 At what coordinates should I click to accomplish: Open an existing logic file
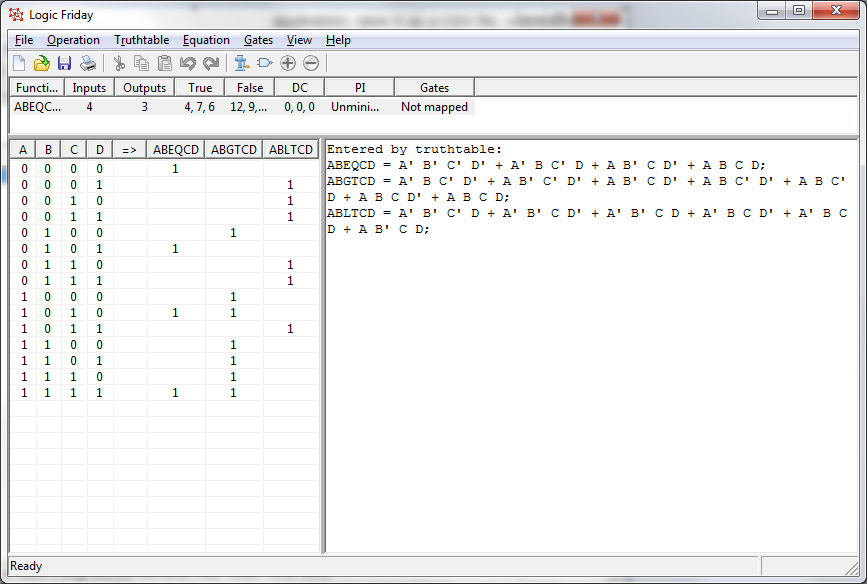click(41, 62)
